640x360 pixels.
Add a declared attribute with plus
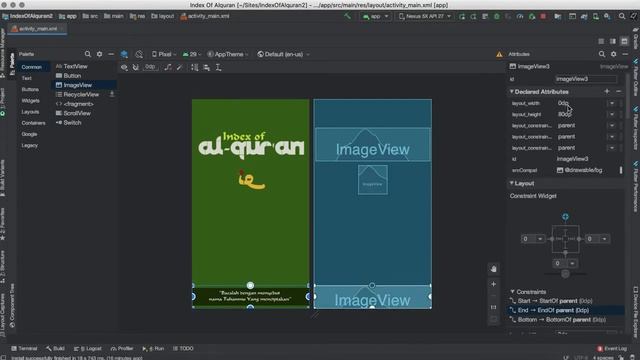[x=607, y=91]
